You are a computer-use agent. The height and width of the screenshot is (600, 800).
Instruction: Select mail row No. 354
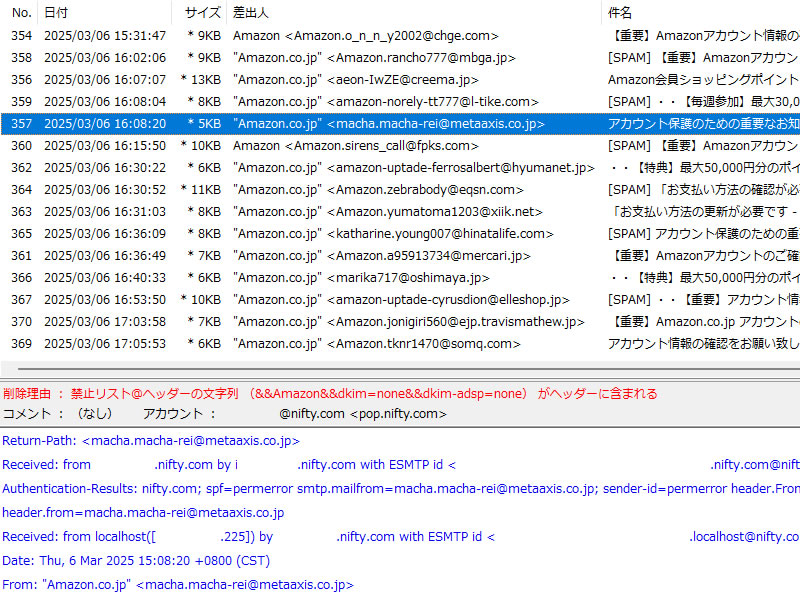[x=400, y=36]
